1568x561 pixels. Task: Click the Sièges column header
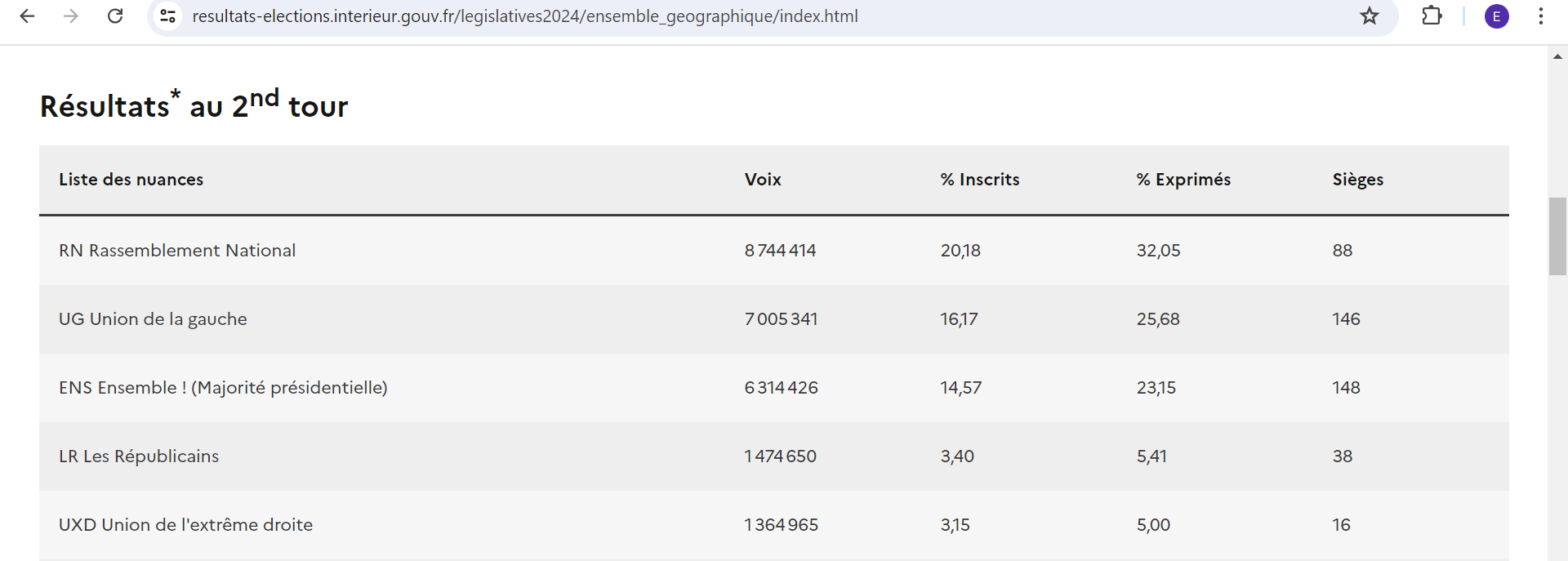coord(1357,180)
